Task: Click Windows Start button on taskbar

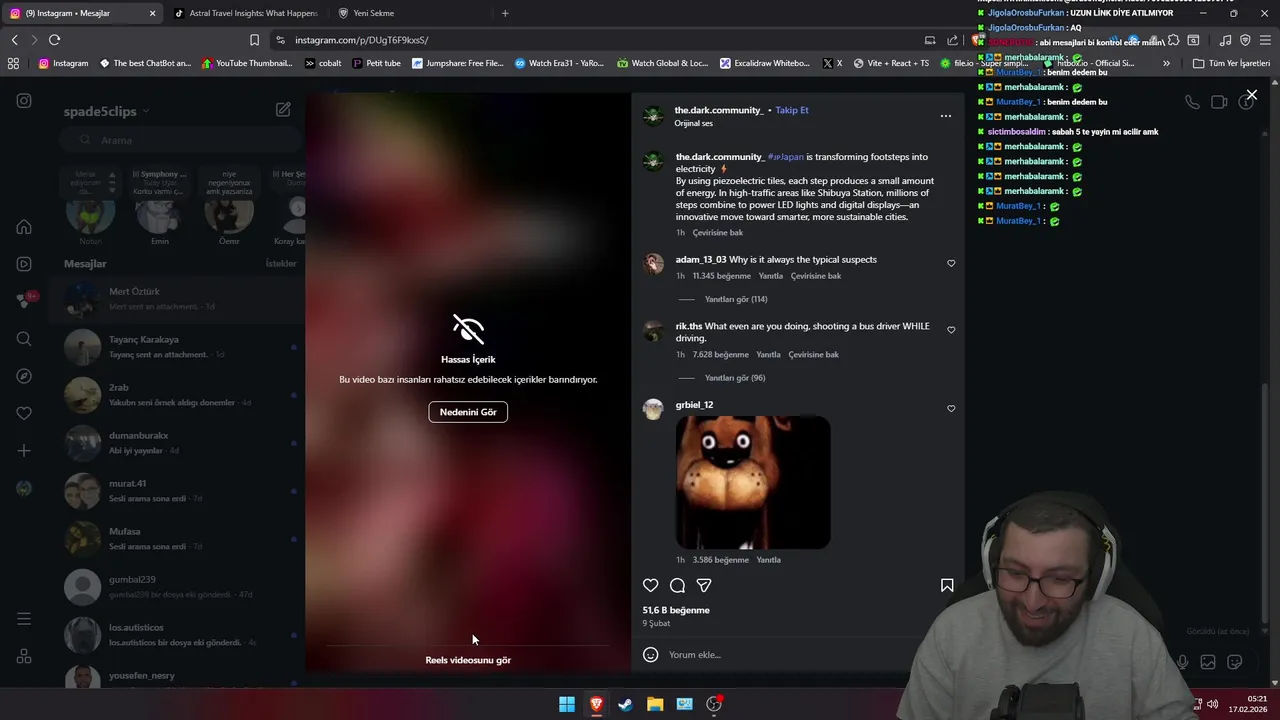Action: [567, 704]
